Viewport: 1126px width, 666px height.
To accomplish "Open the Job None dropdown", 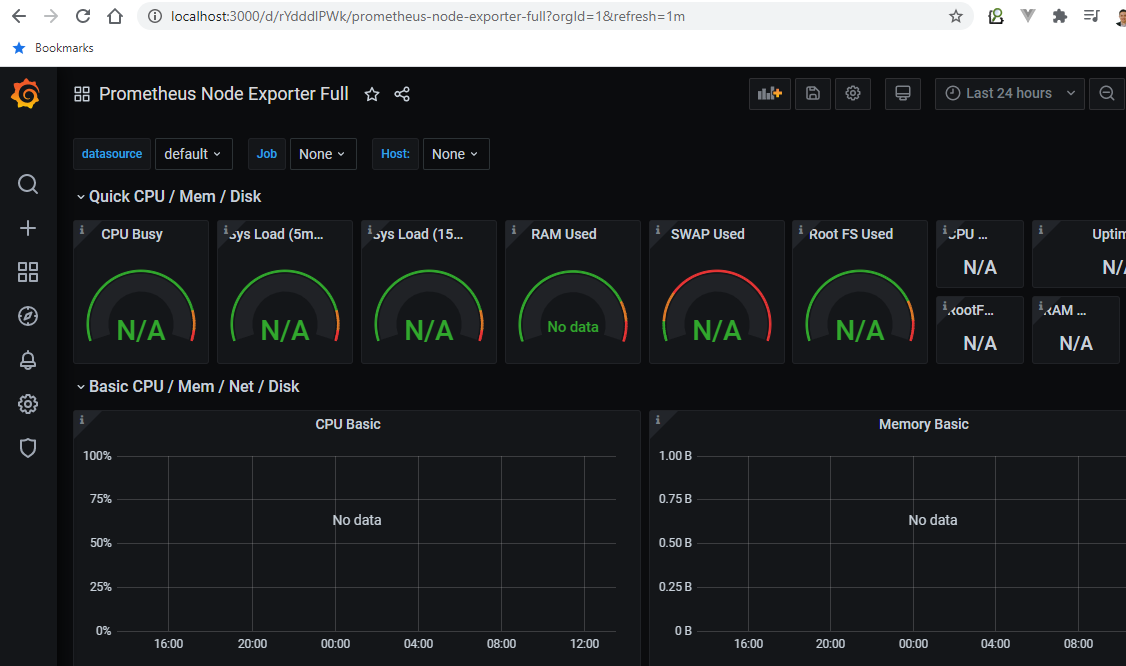I will coord(322,154).
